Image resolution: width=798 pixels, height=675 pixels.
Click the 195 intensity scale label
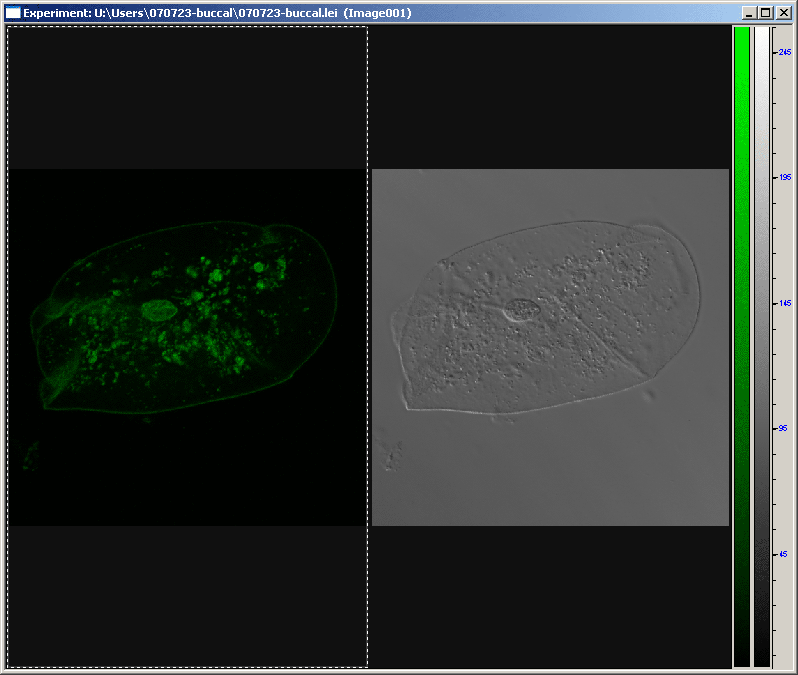(785, 177)
